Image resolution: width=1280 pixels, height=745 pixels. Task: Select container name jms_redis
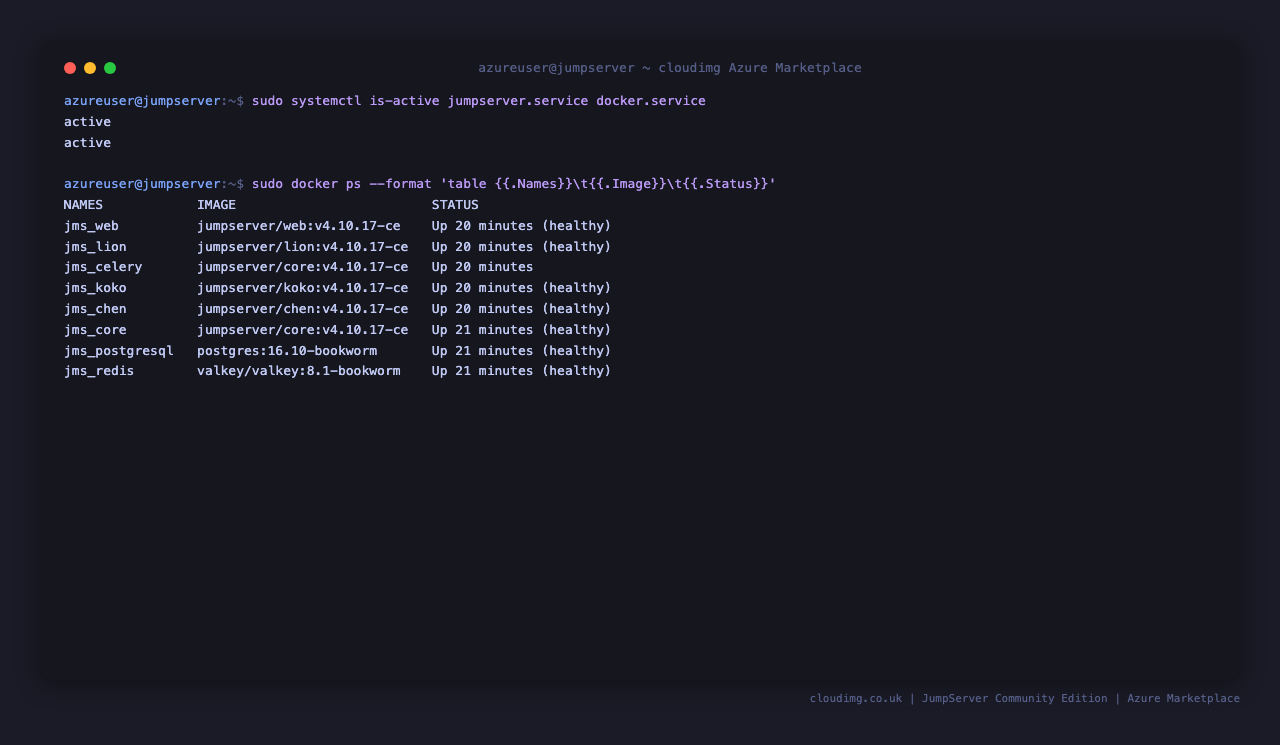(99, 371)
